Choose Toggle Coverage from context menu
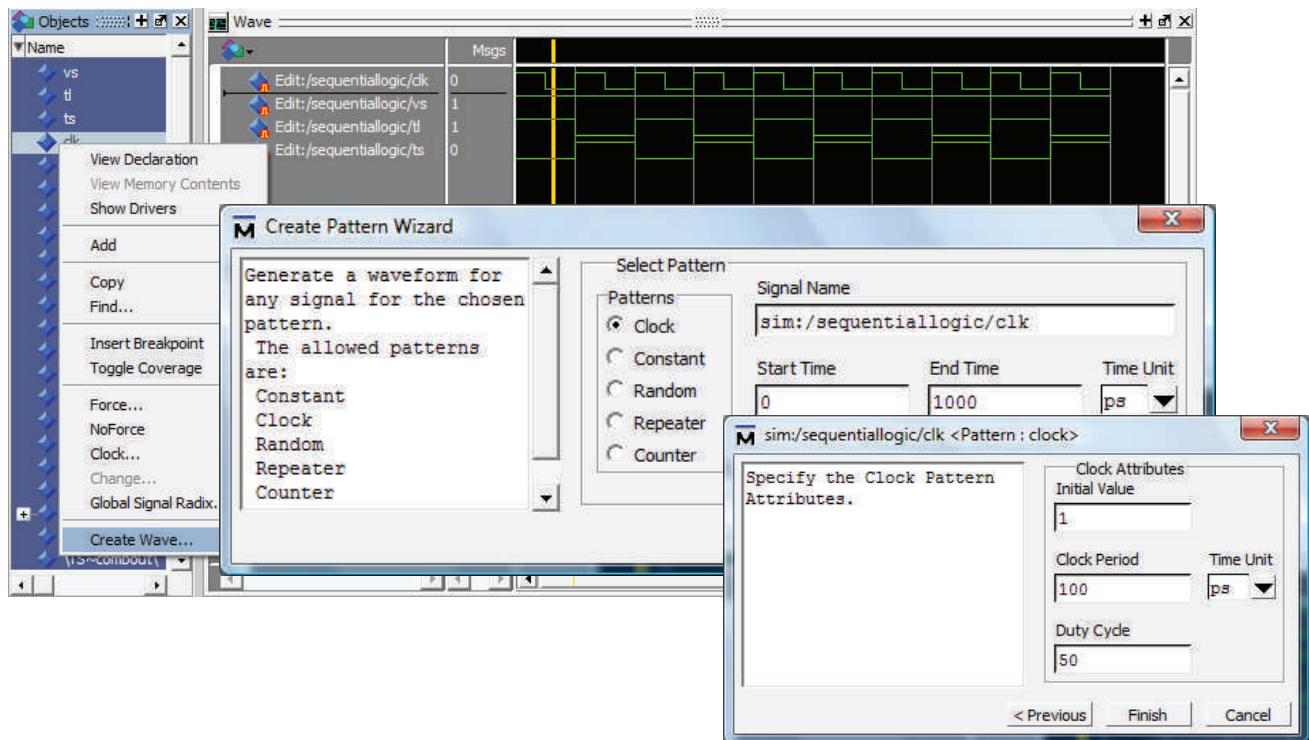1309x740 pixels. click(146, 368)
